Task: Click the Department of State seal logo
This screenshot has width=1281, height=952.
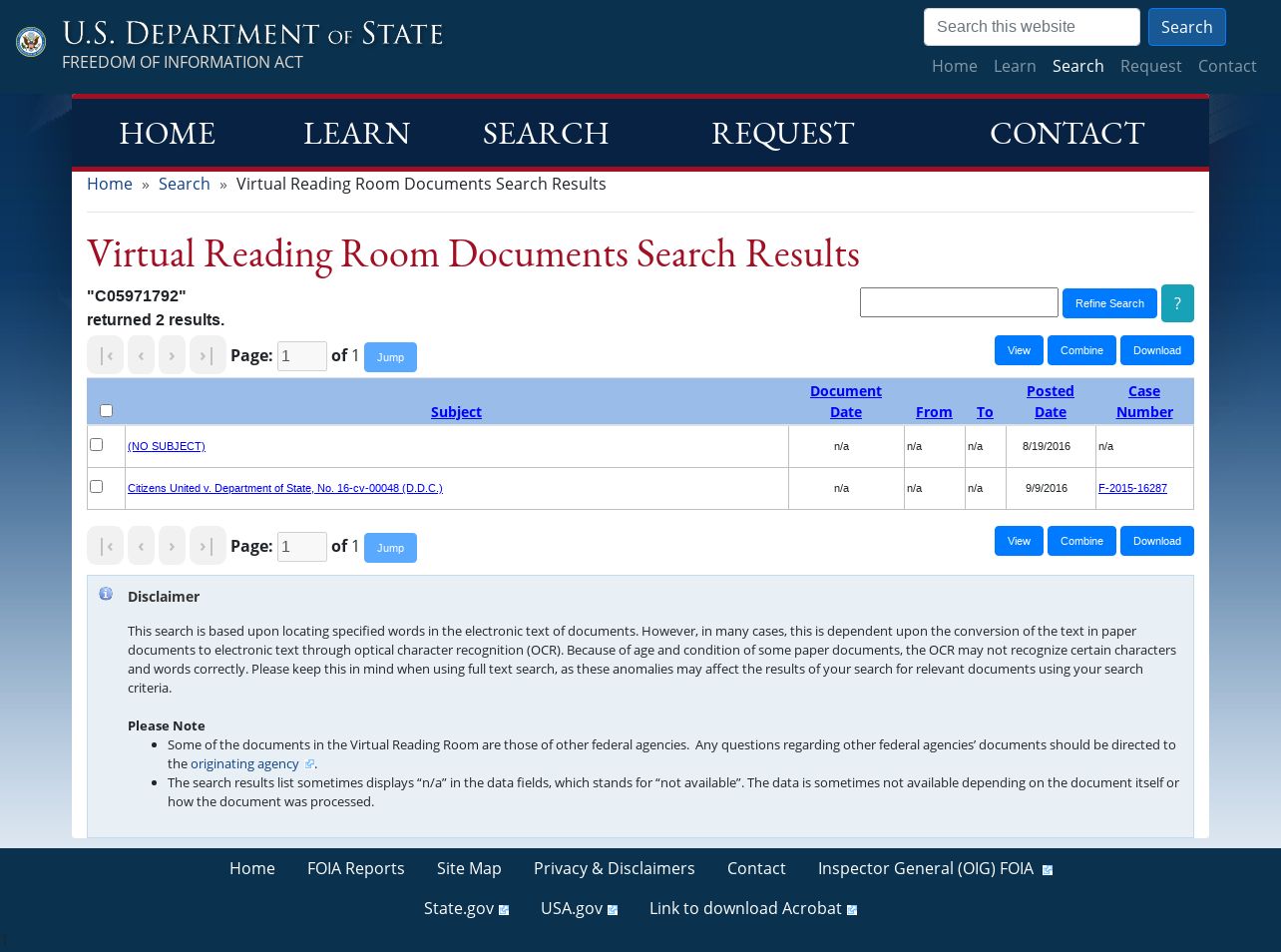Action: pos(31,42)
